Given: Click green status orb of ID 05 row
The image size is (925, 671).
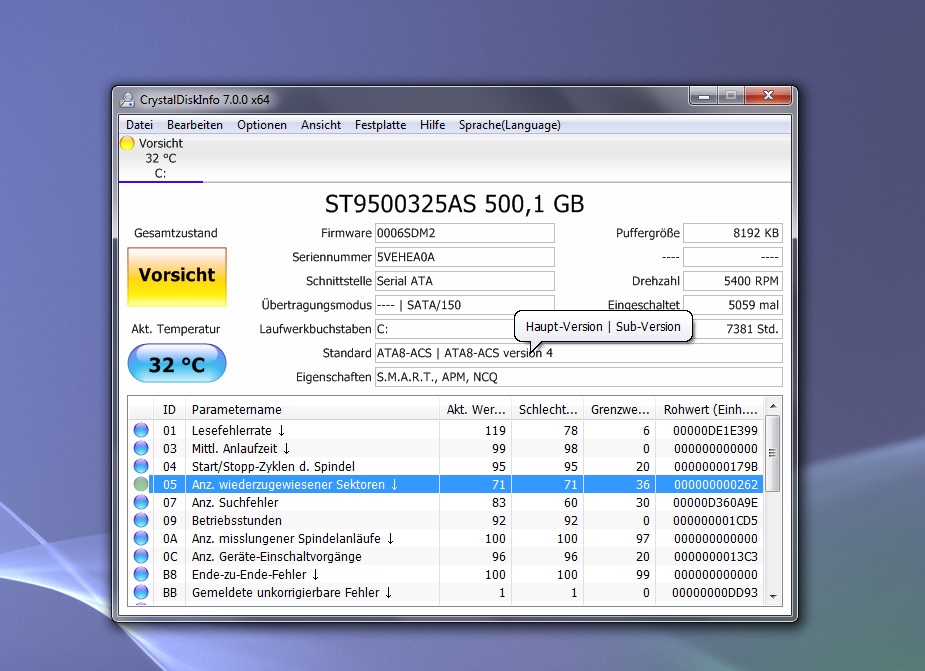Looking at the screenshot, I should coord(141,485).
